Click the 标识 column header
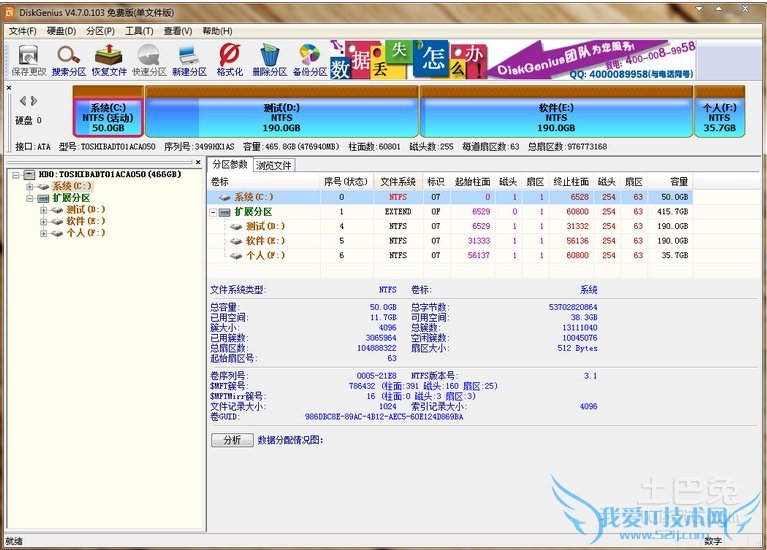Viewport: 767px width, 550px height. click(x=436, y=182)
